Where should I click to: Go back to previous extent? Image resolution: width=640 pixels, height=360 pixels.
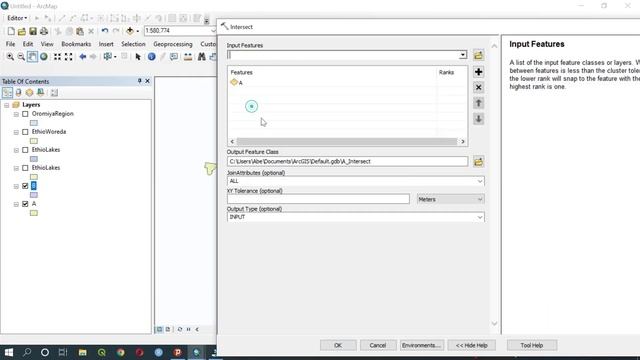[x=83, y=57]
